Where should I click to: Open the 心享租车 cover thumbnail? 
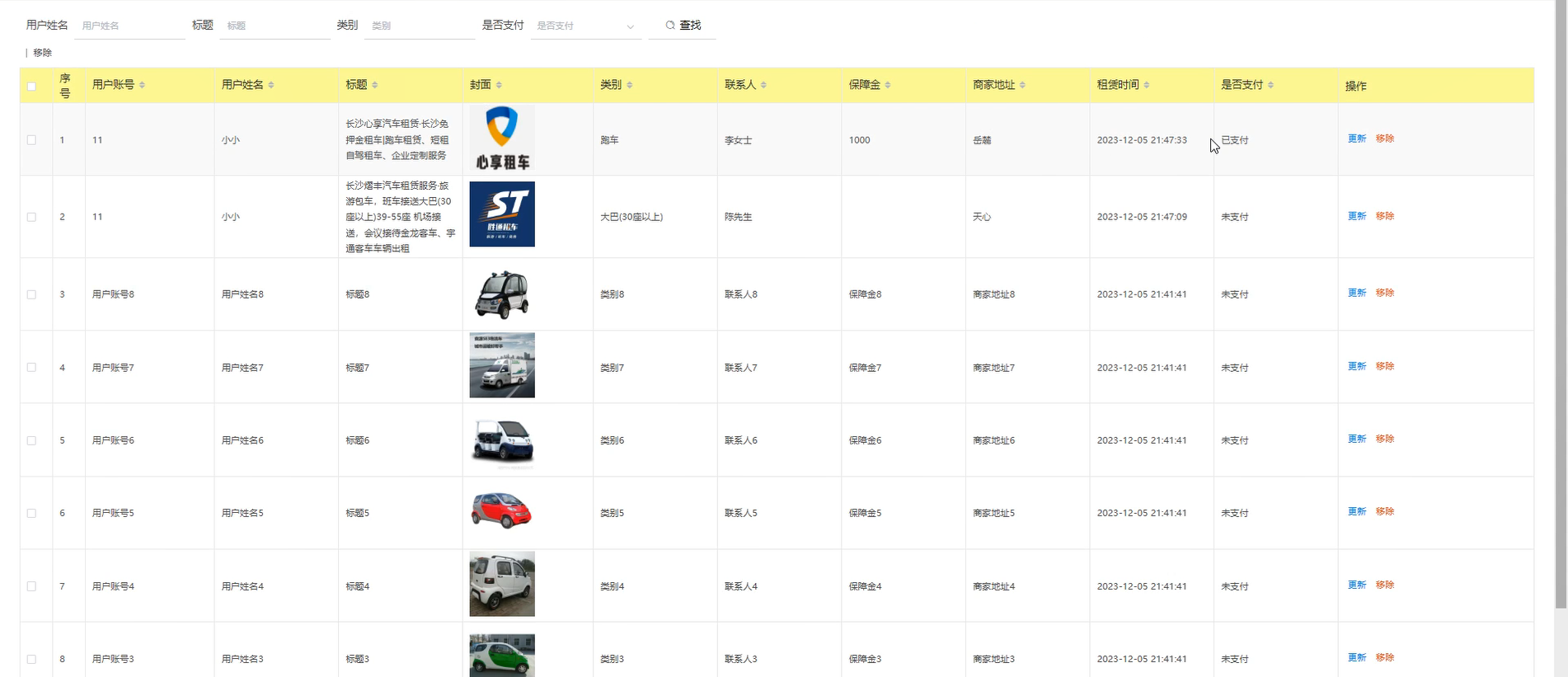point(502,139)
